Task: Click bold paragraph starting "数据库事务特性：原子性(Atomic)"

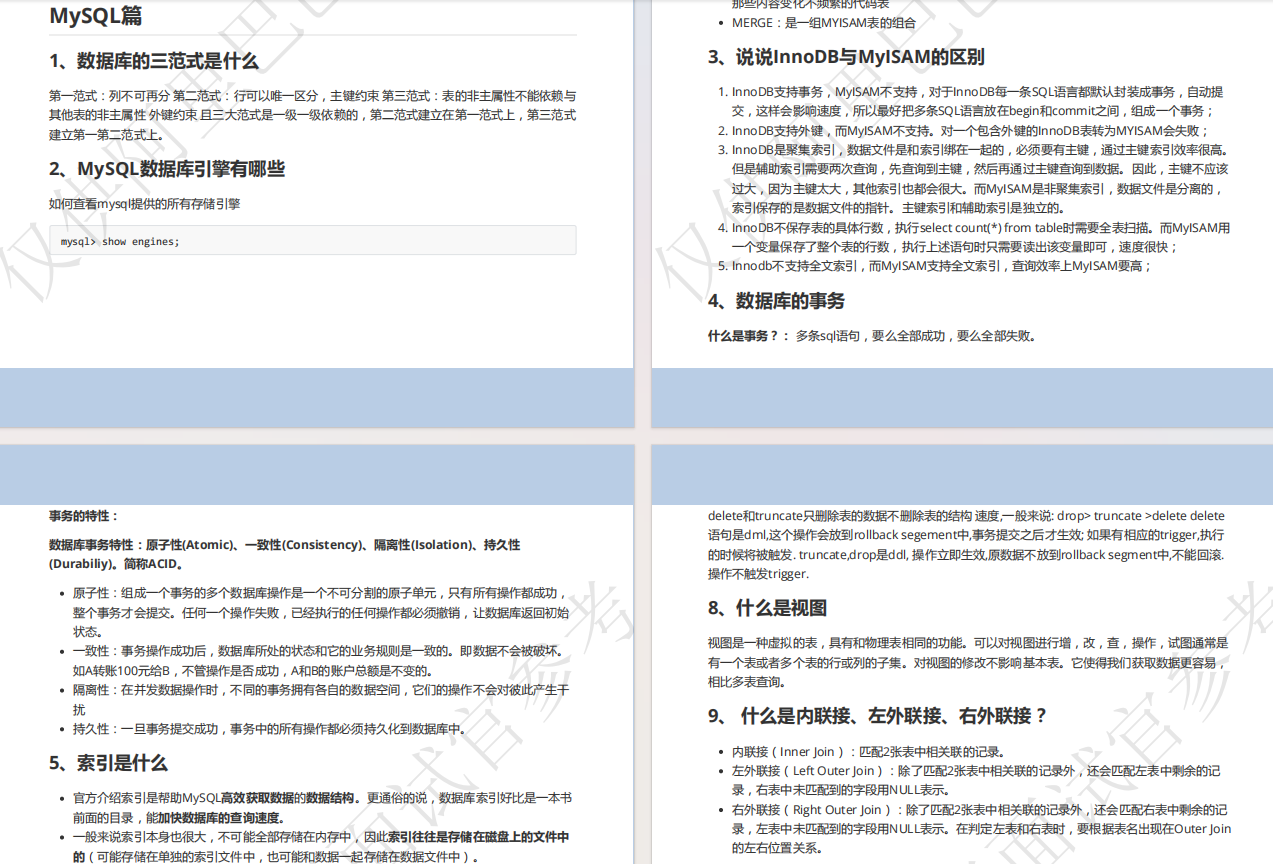Action: pos(285,554)
